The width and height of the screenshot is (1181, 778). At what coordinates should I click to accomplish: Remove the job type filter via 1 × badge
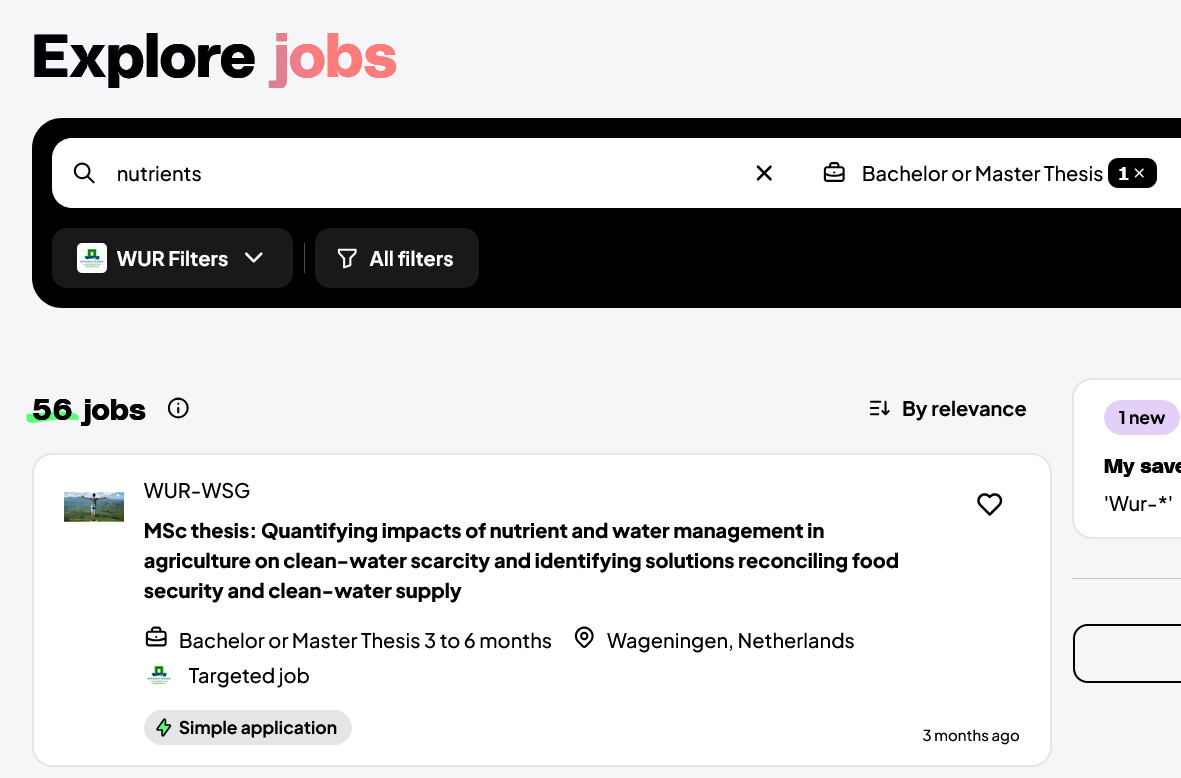point(1132,173)
